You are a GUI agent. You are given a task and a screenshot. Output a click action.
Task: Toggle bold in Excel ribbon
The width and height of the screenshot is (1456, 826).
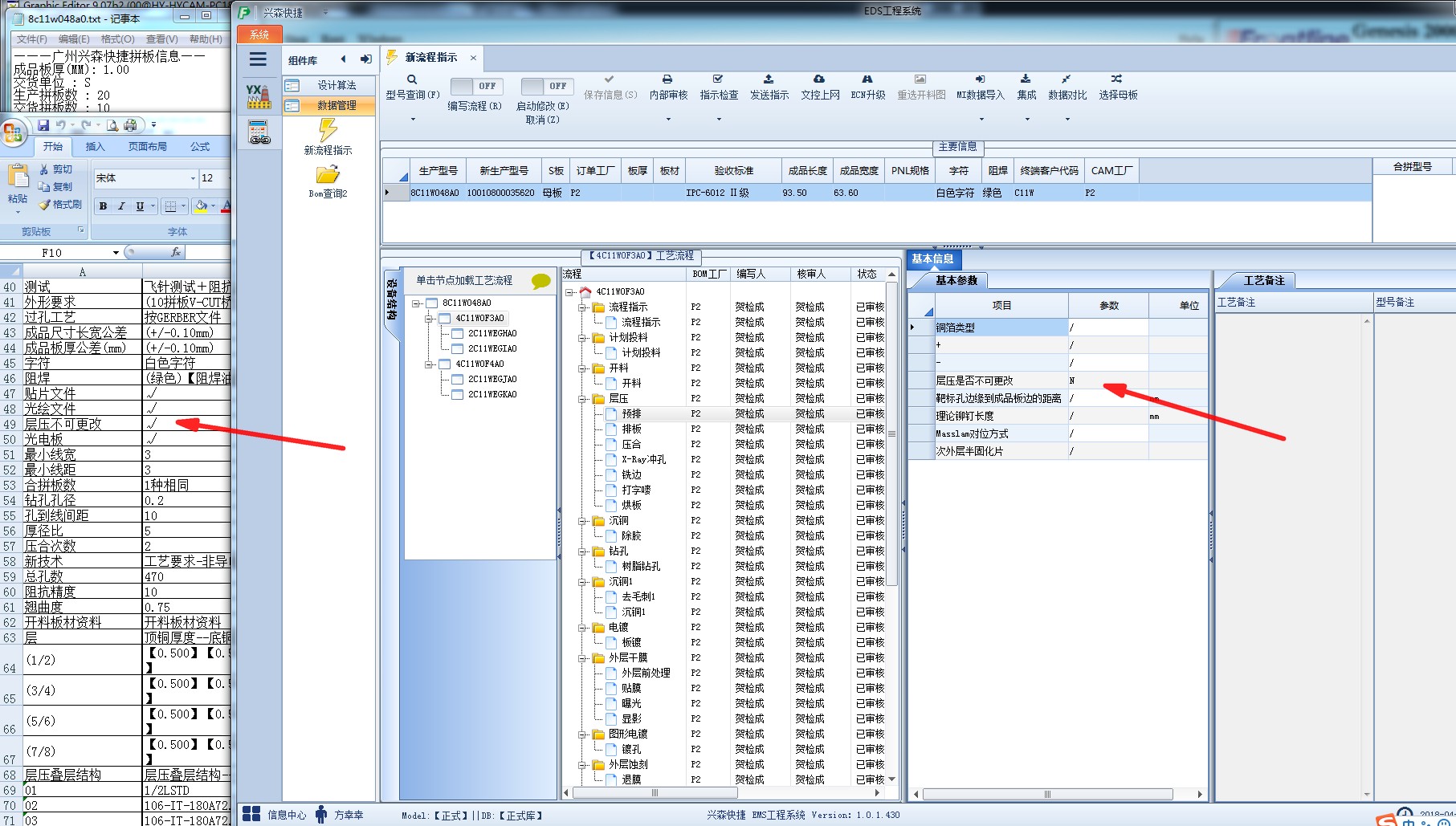(103, 206)
